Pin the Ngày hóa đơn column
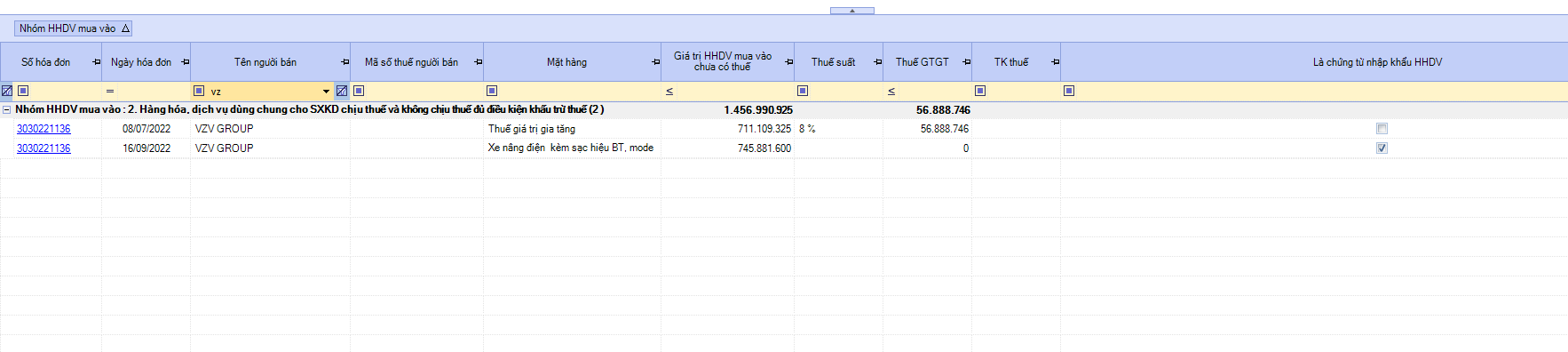Image resolution: width=1568 pixels, height=352 pixels. click(185, 62)
